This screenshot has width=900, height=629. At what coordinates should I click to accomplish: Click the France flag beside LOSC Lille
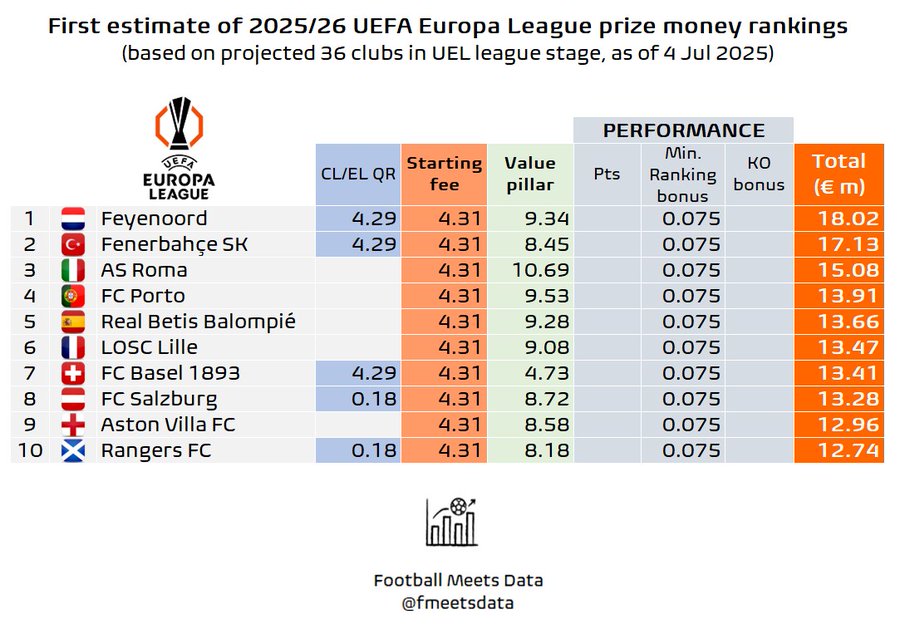point(73,348)
